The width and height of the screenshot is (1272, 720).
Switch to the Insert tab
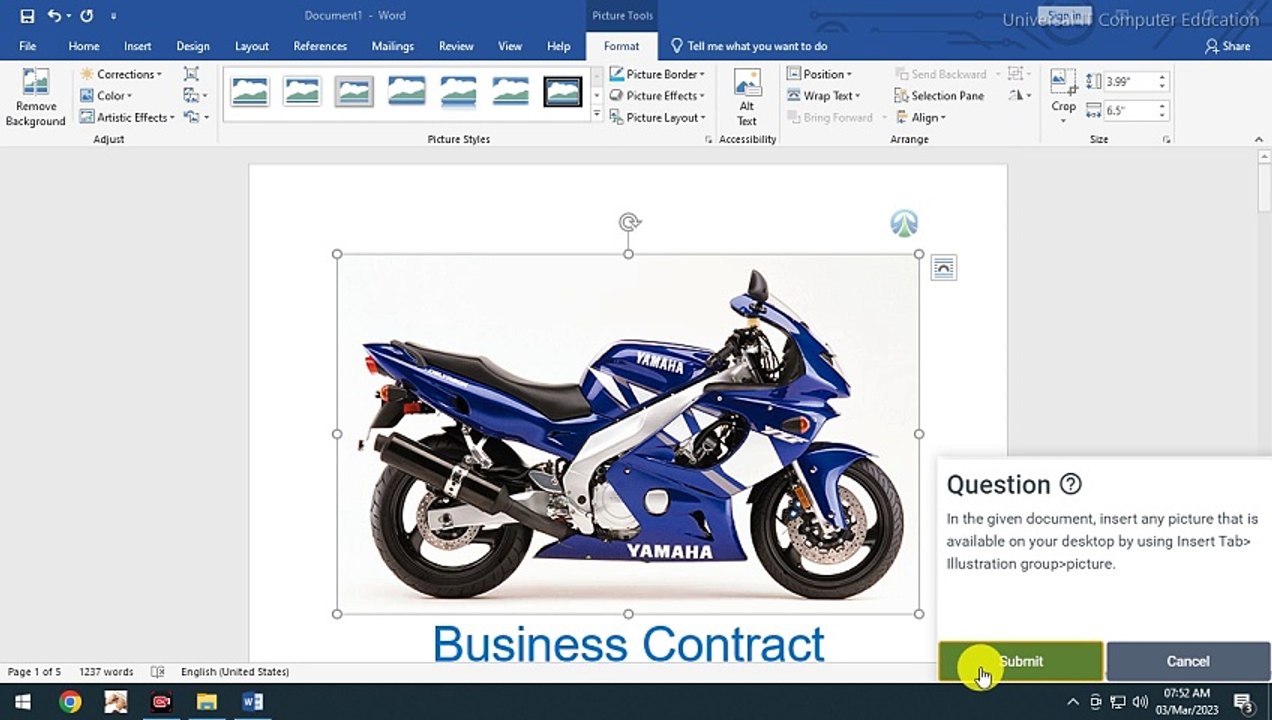click(x=138, y=46)
